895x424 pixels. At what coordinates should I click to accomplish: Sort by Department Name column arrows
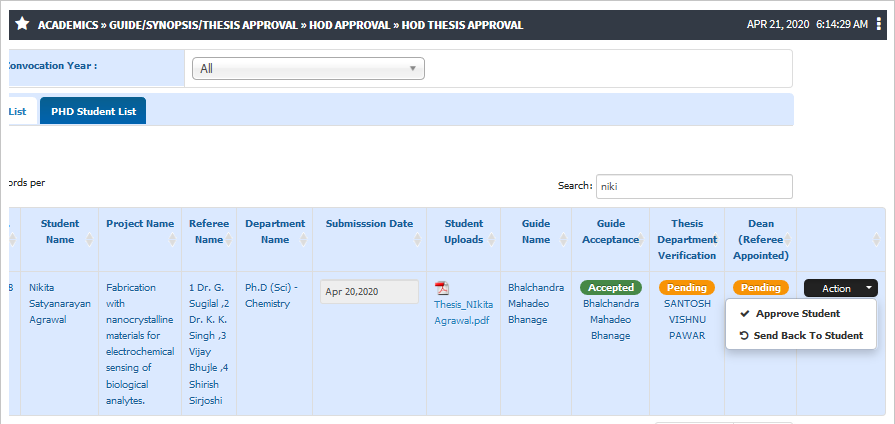click(303, 240)
